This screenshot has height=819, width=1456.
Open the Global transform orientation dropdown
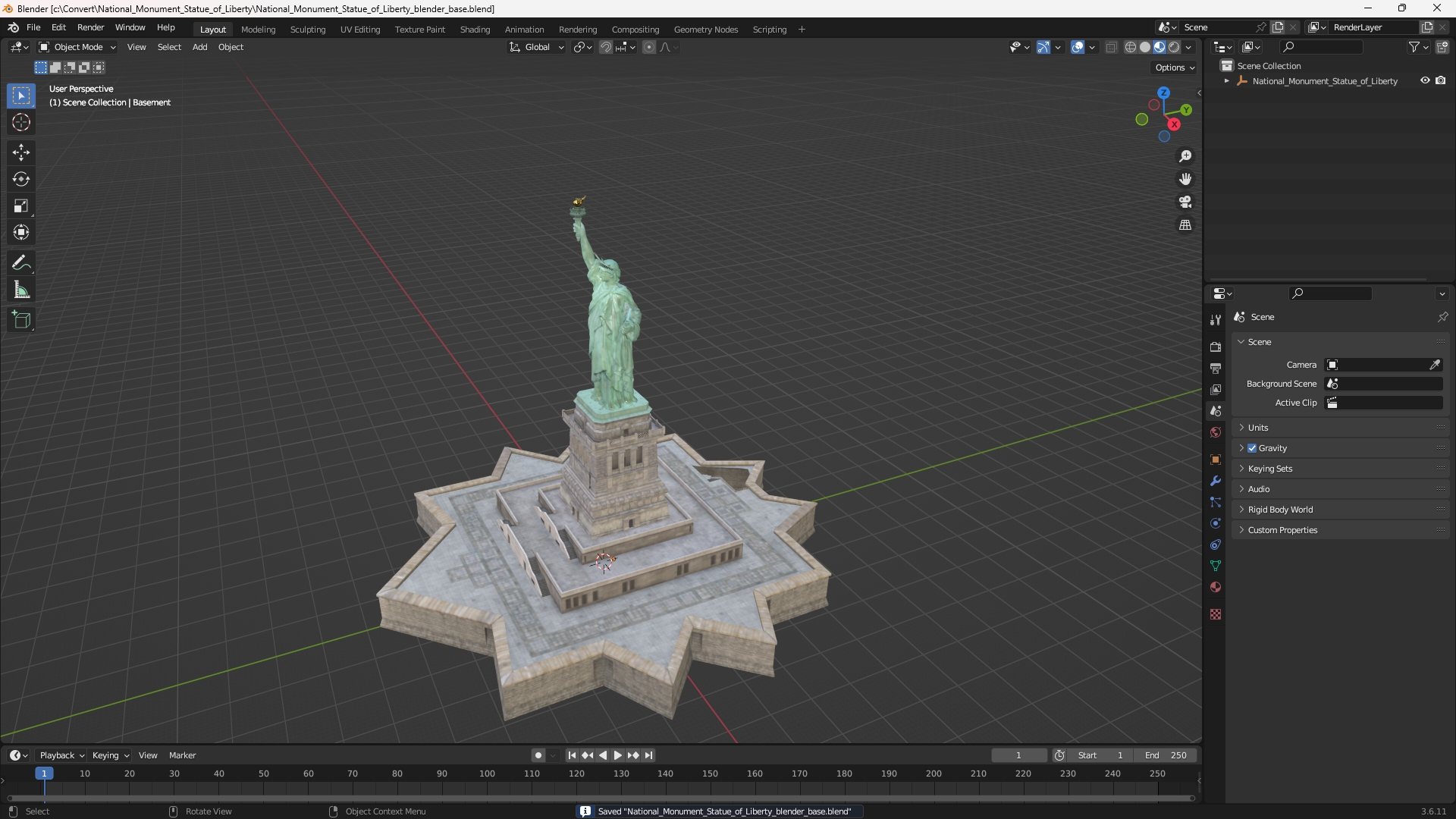[537, 47]
